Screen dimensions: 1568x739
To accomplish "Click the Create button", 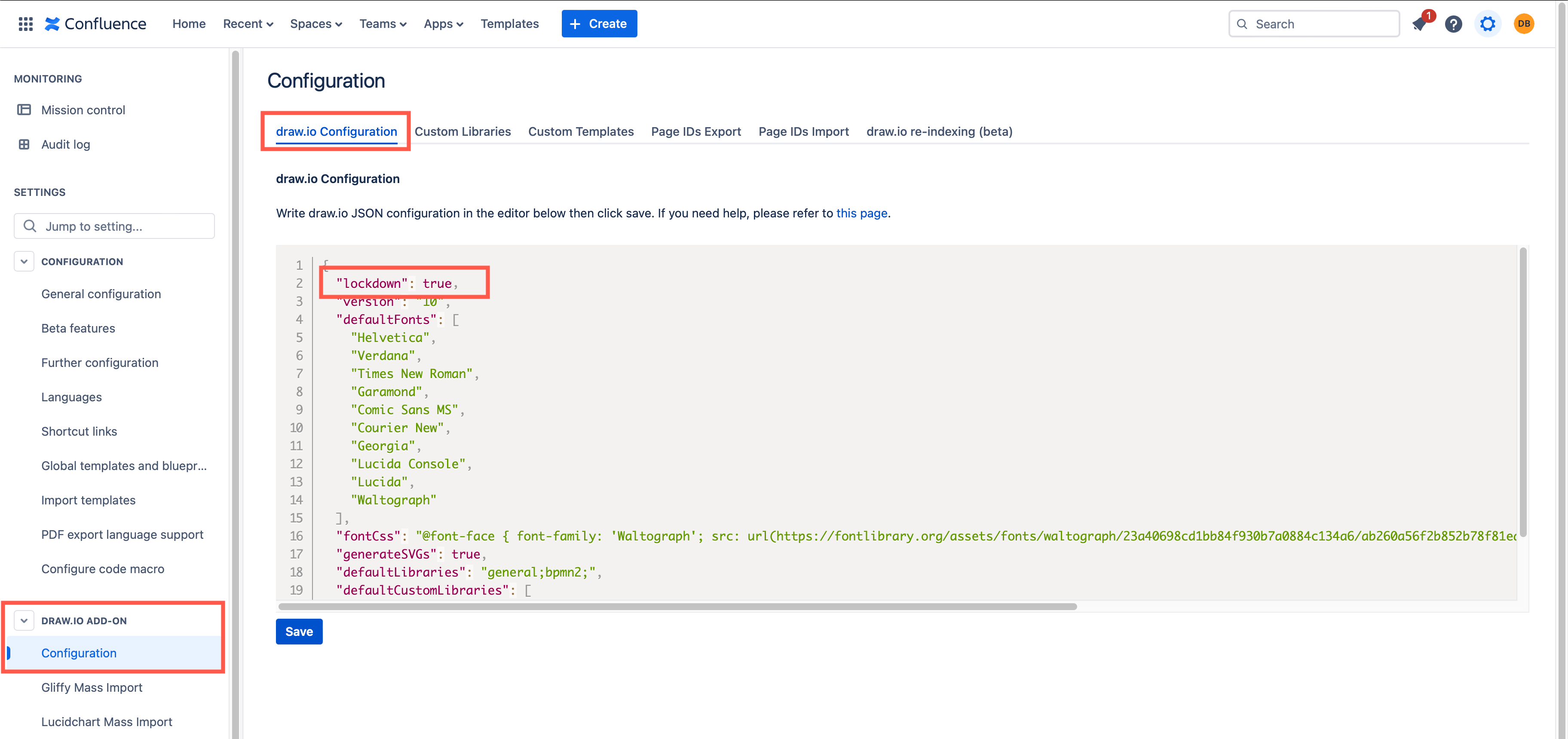I will pos(599,24).
